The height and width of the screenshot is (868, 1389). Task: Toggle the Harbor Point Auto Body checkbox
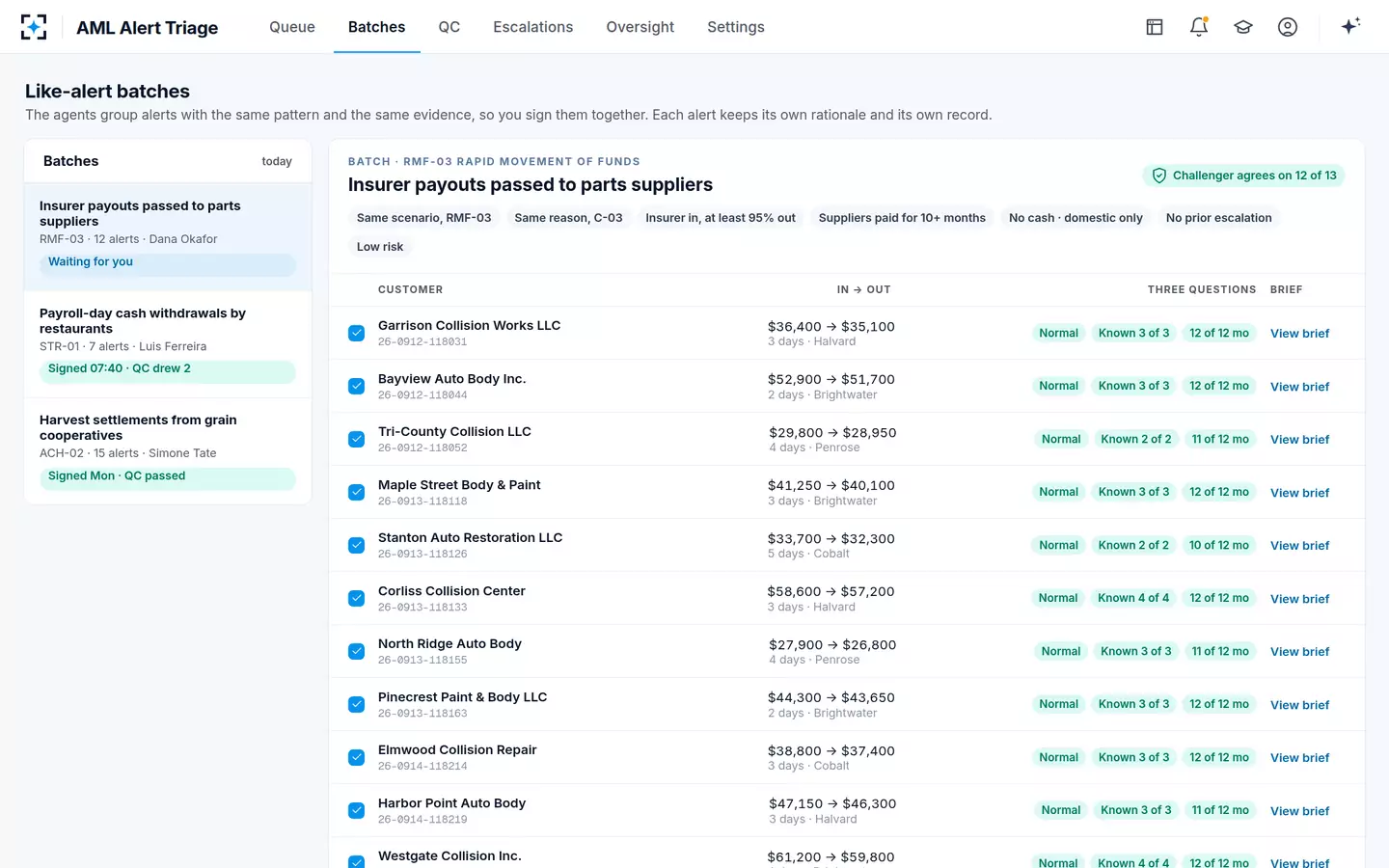[x=357, y=810]
